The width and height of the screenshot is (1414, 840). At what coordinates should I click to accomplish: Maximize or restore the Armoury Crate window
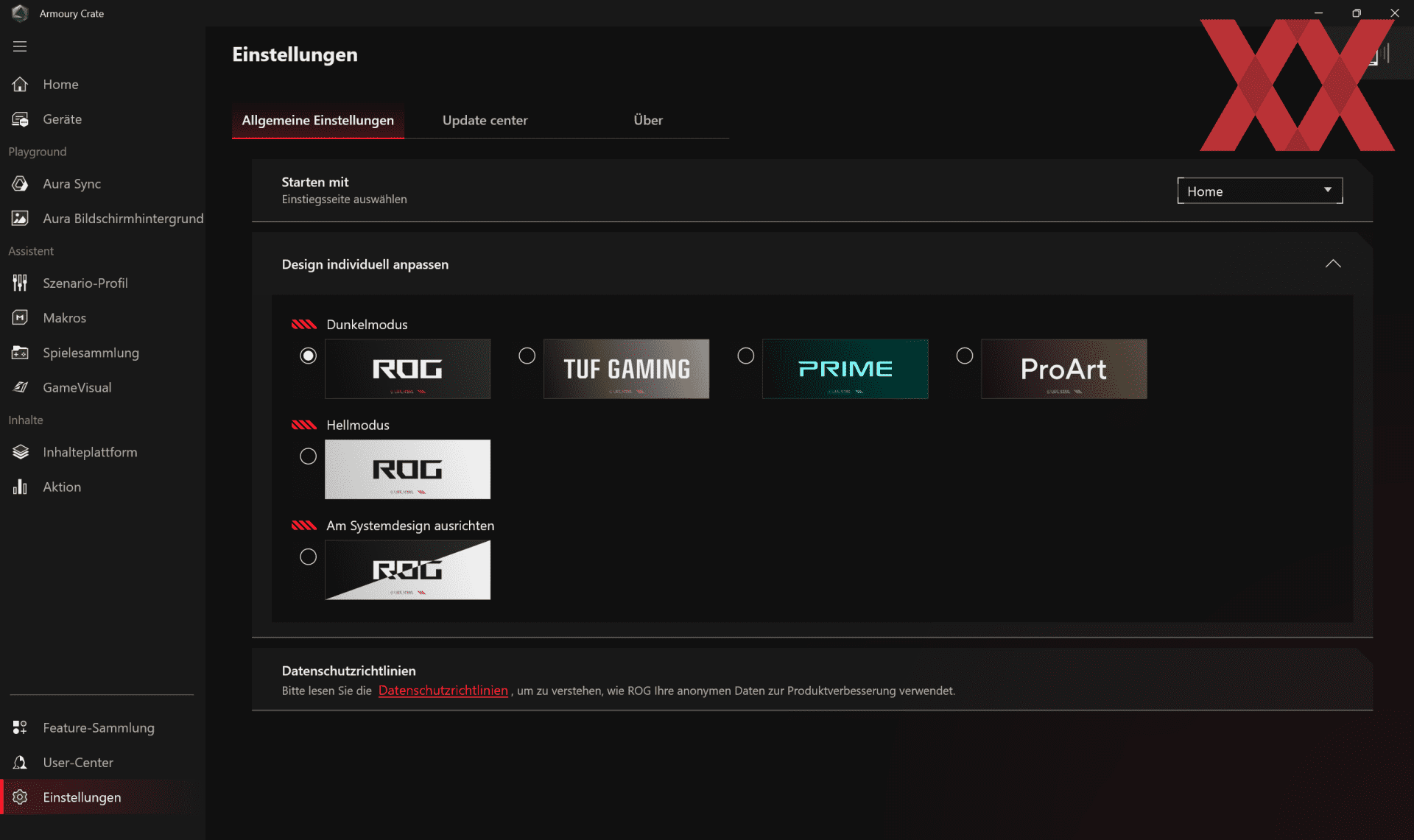1357,13
